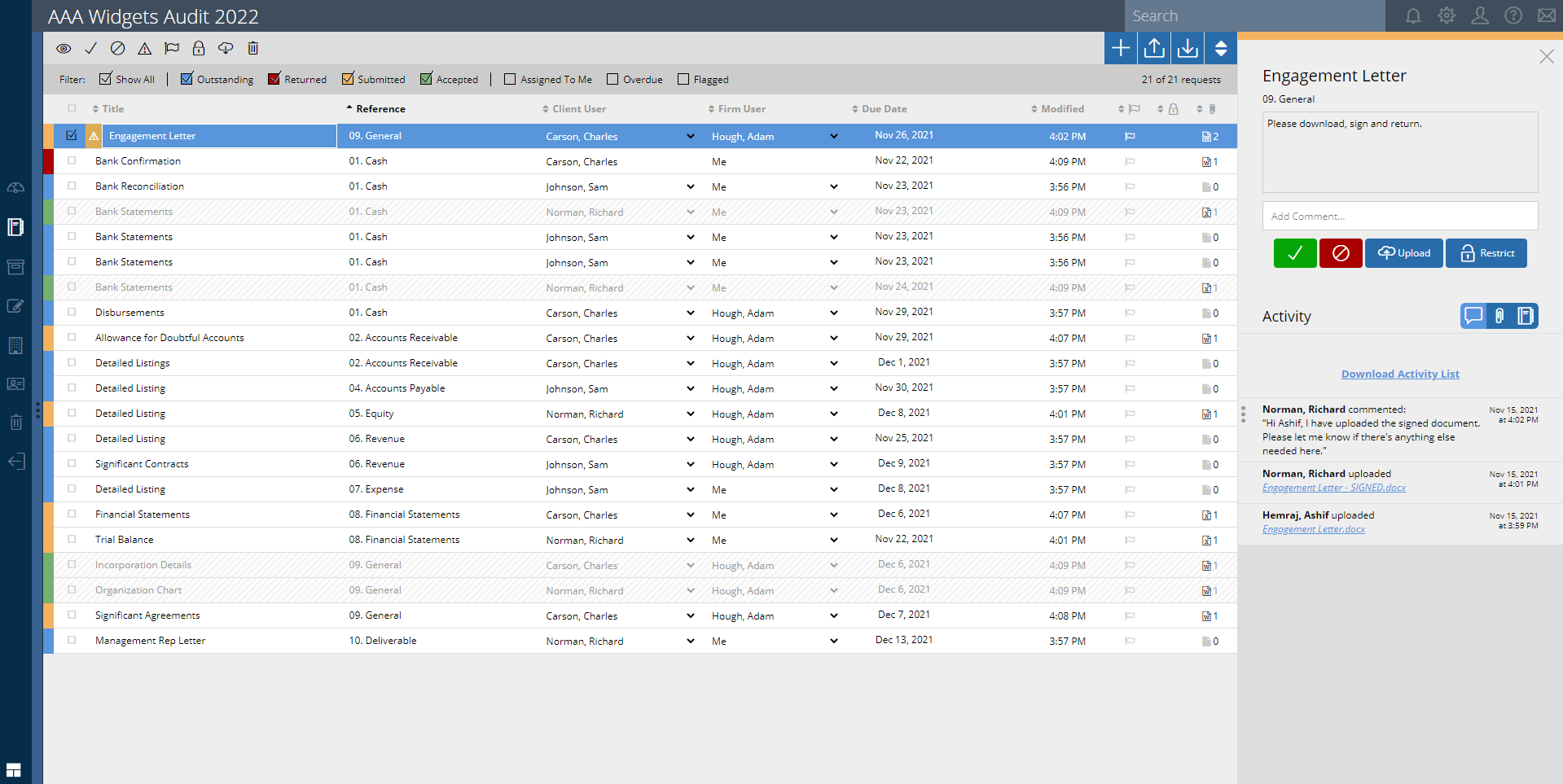This screenshot has width=1563, height=784.
Task: Click the warning triangle icon in the toolbar
Action: click(144, 48)
